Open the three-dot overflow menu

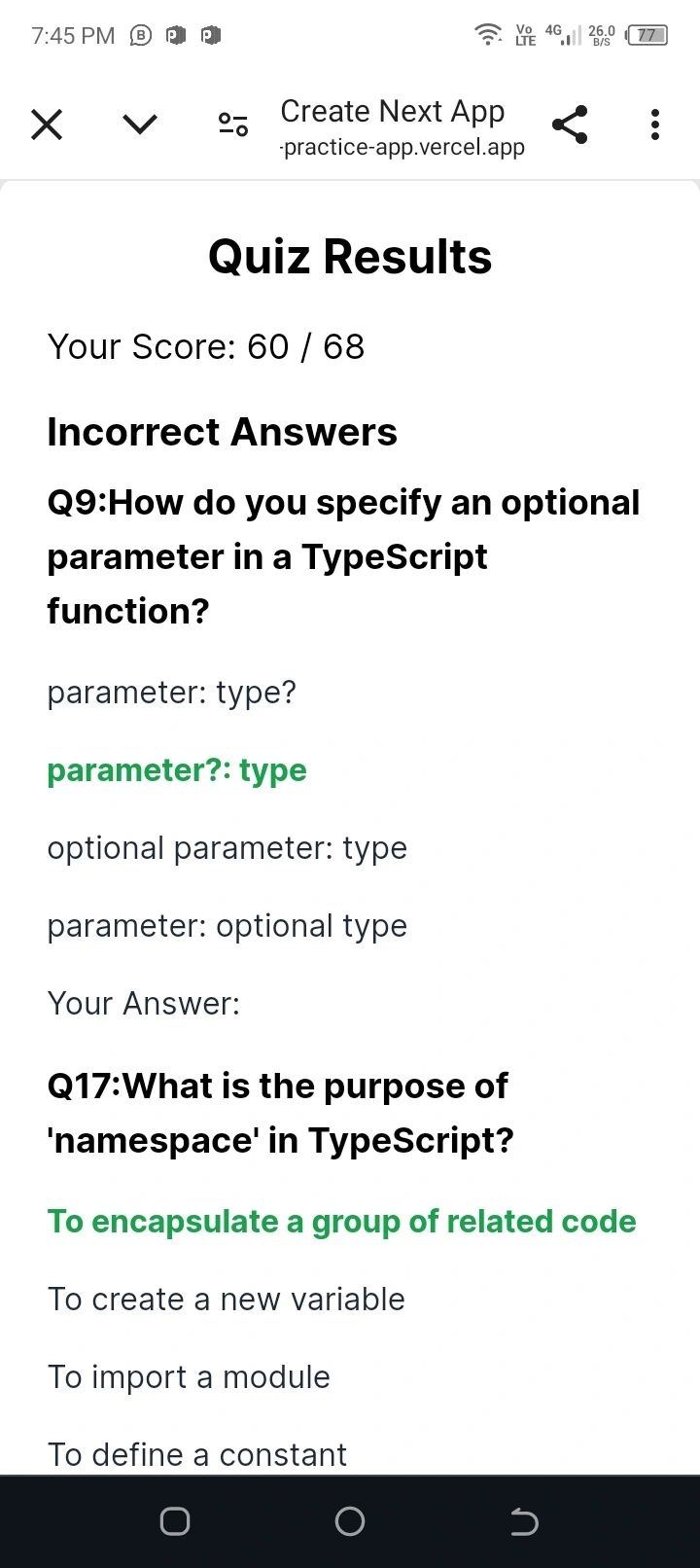click(x=655, y=125)
